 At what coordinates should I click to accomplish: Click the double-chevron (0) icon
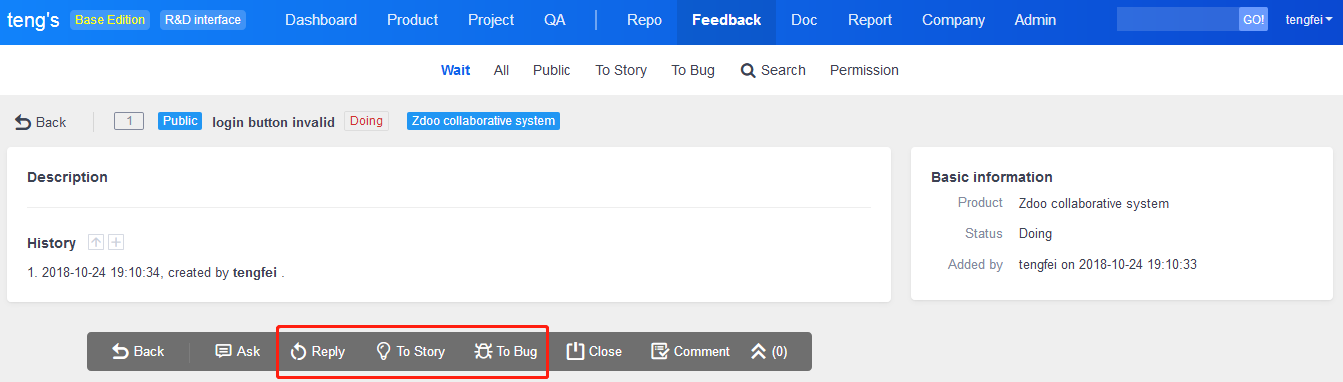758,352
